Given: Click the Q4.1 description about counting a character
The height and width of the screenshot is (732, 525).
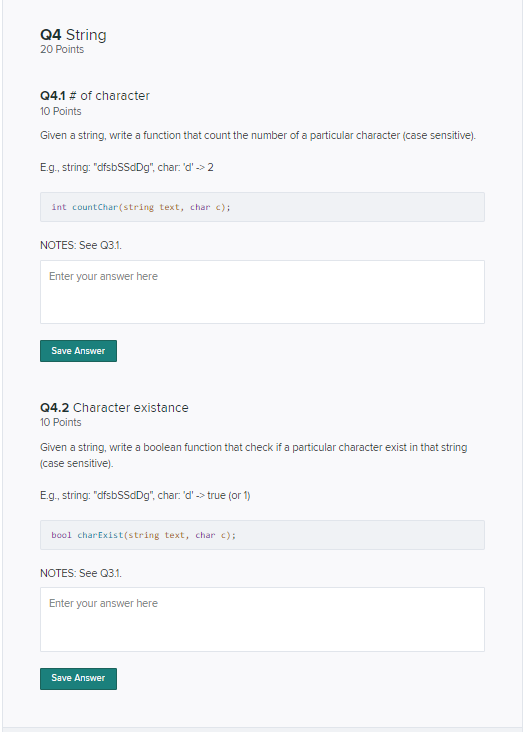Looking at the screenshot, I should coord(258,136).
